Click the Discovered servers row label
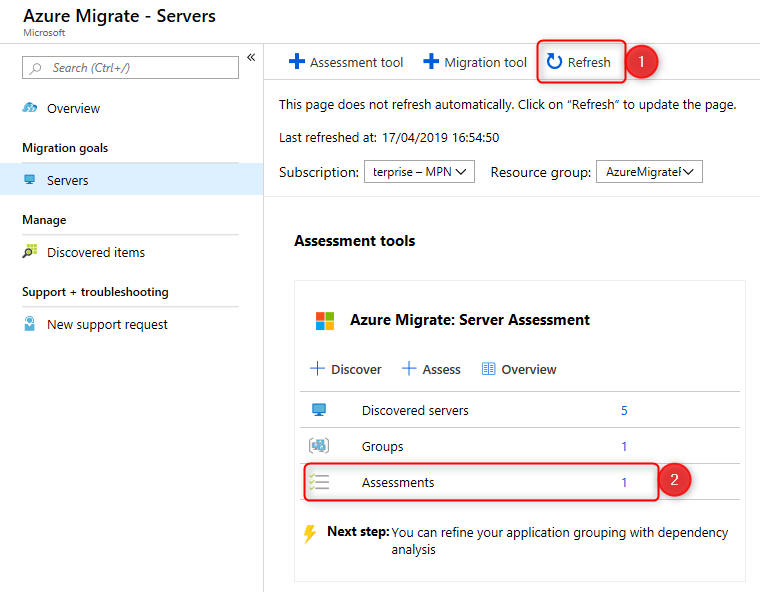This screenshot has width=760, height=592. (415, 411)
